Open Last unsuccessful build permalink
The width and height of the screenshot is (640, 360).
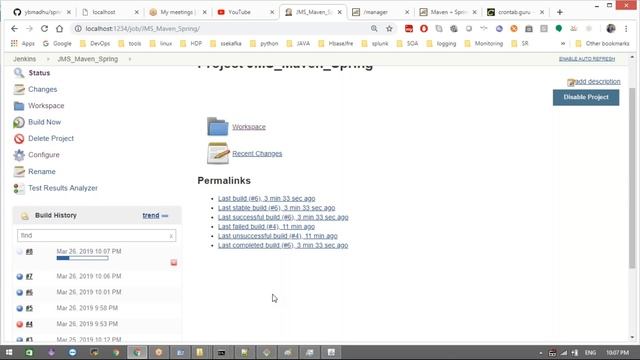(278, 236)
